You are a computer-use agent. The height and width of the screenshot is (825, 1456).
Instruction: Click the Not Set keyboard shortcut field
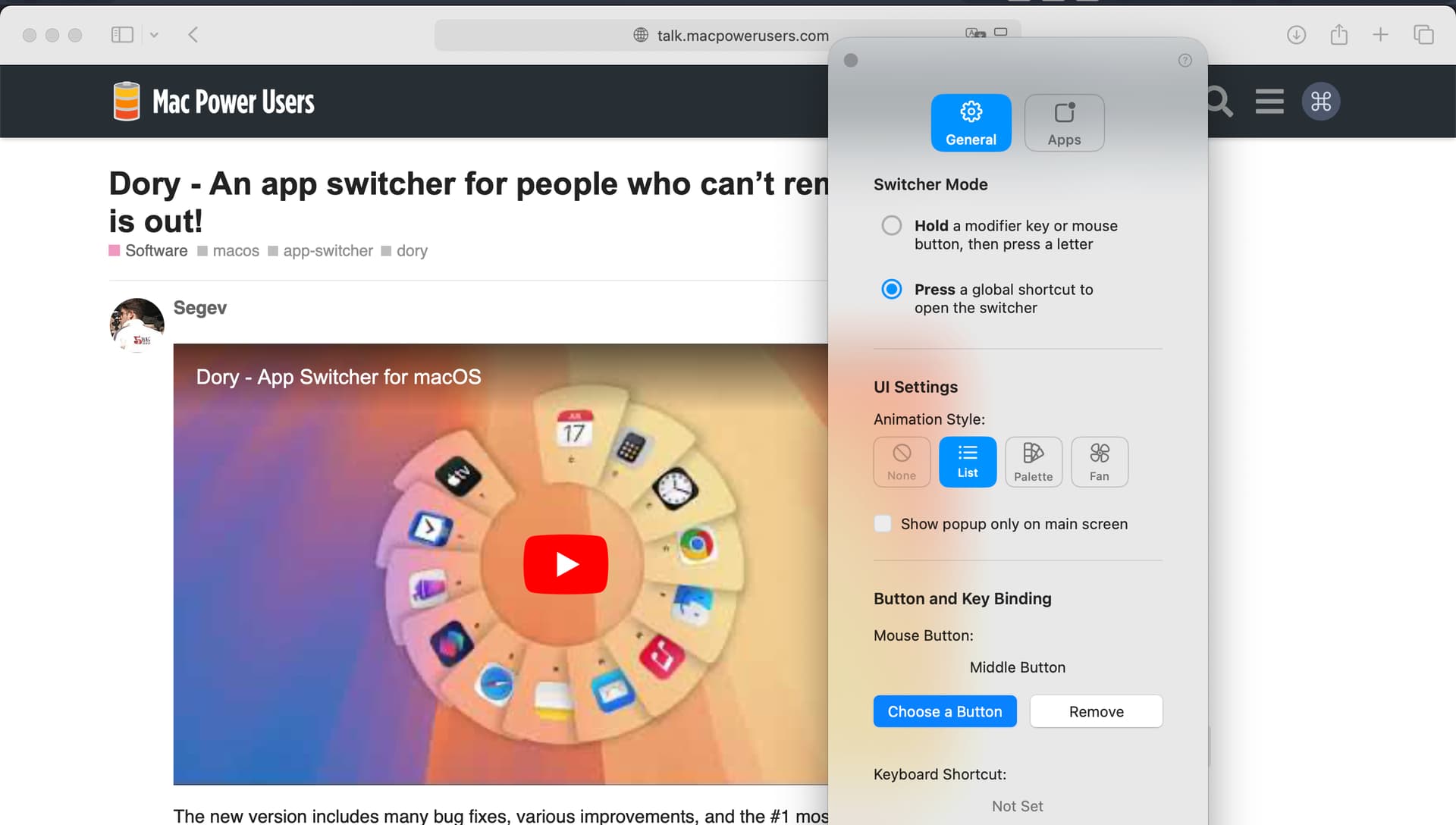(1018, 806)
